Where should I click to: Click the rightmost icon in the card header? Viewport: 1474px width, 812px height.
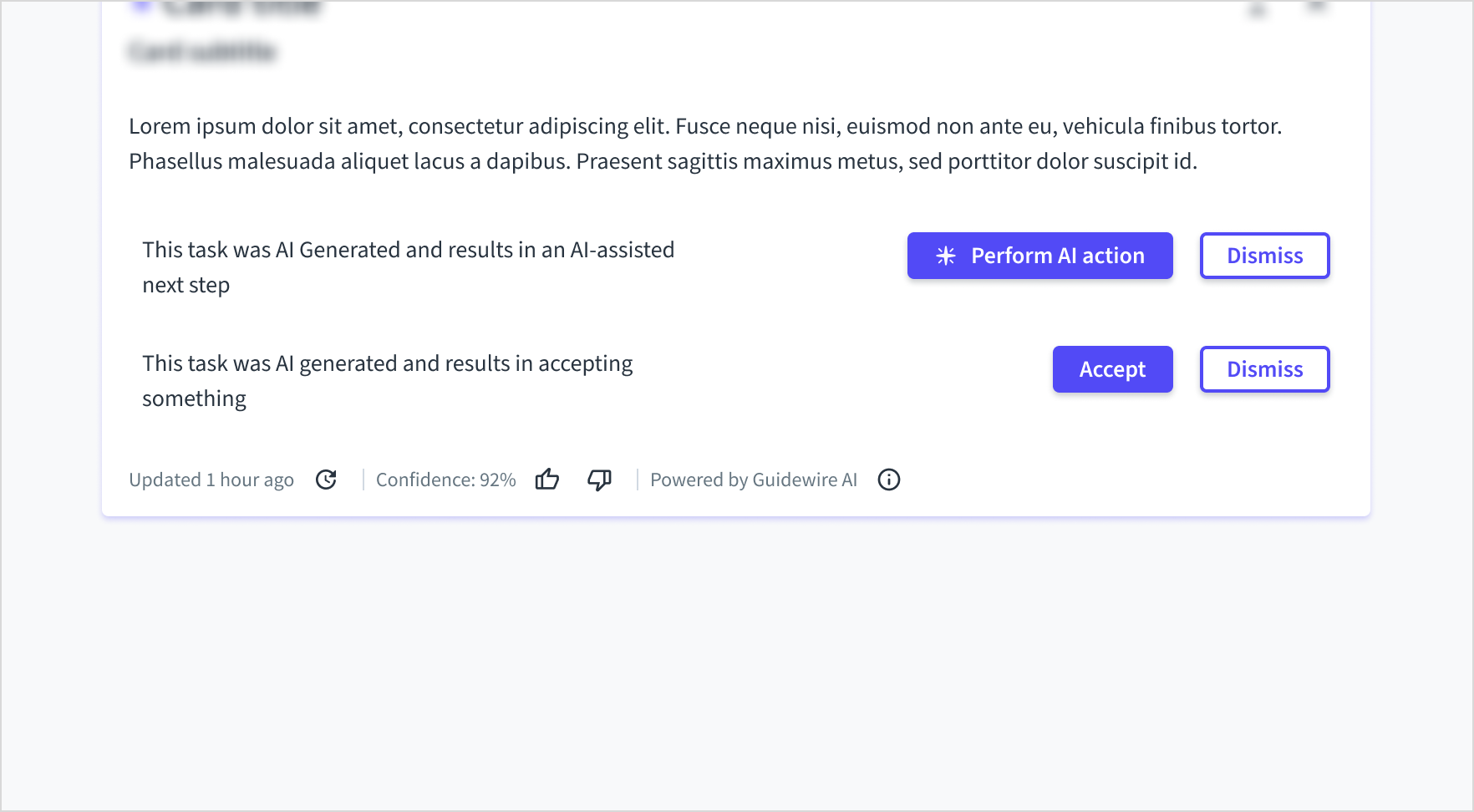(x=1316, y=7)
